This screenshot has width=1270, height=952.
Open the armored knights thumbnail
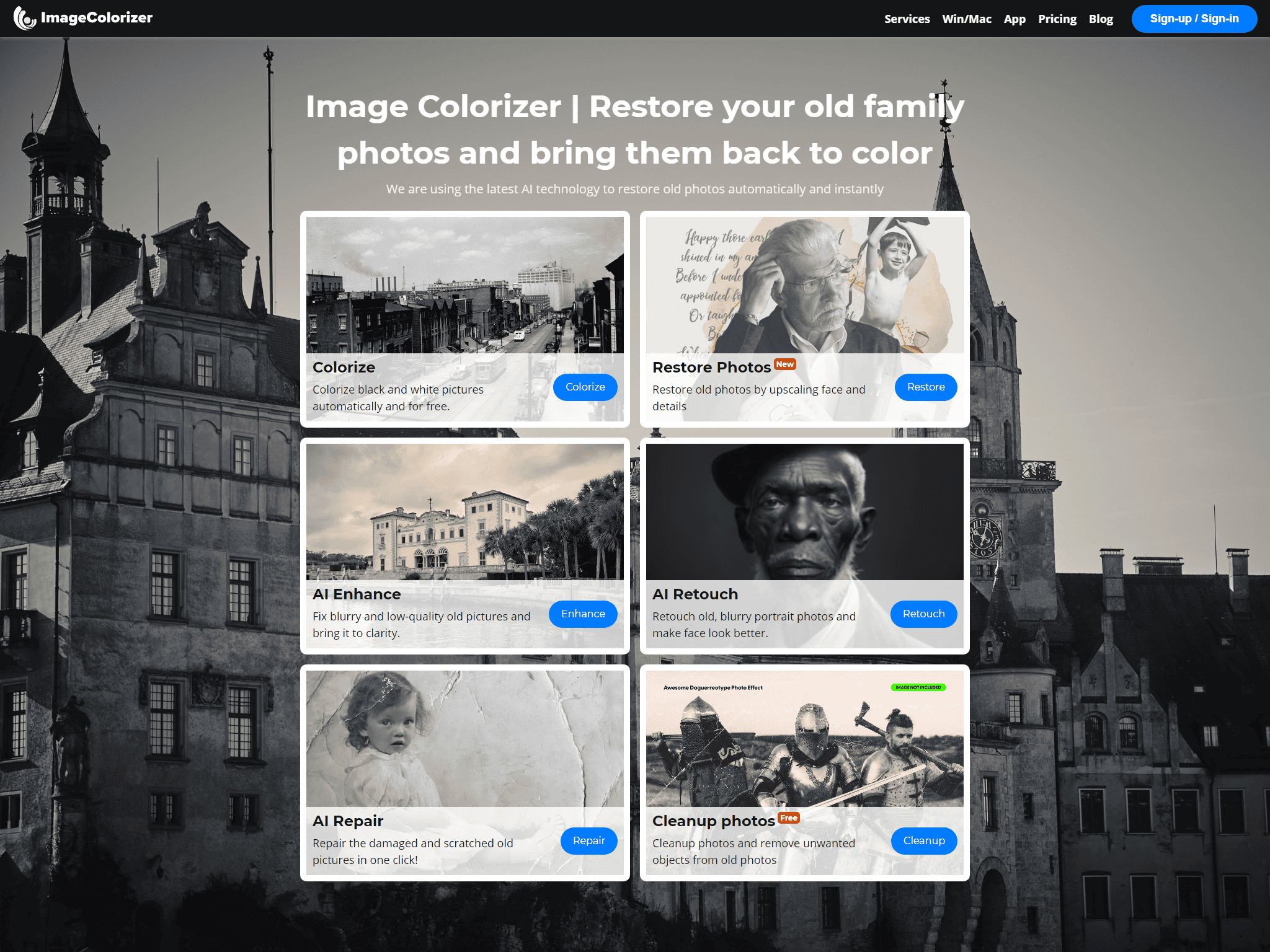[x=805, y=739]
